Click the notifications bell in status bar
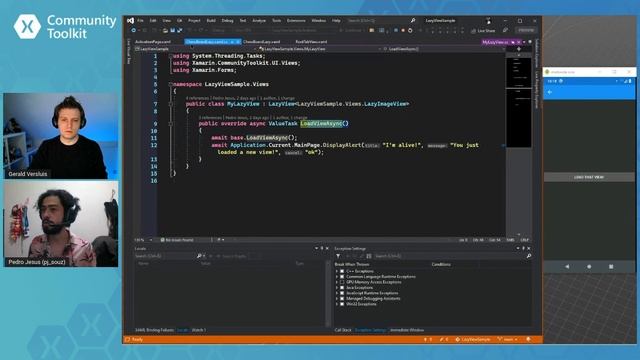Viewport: 640px width, 360px height. click(528, 339)
